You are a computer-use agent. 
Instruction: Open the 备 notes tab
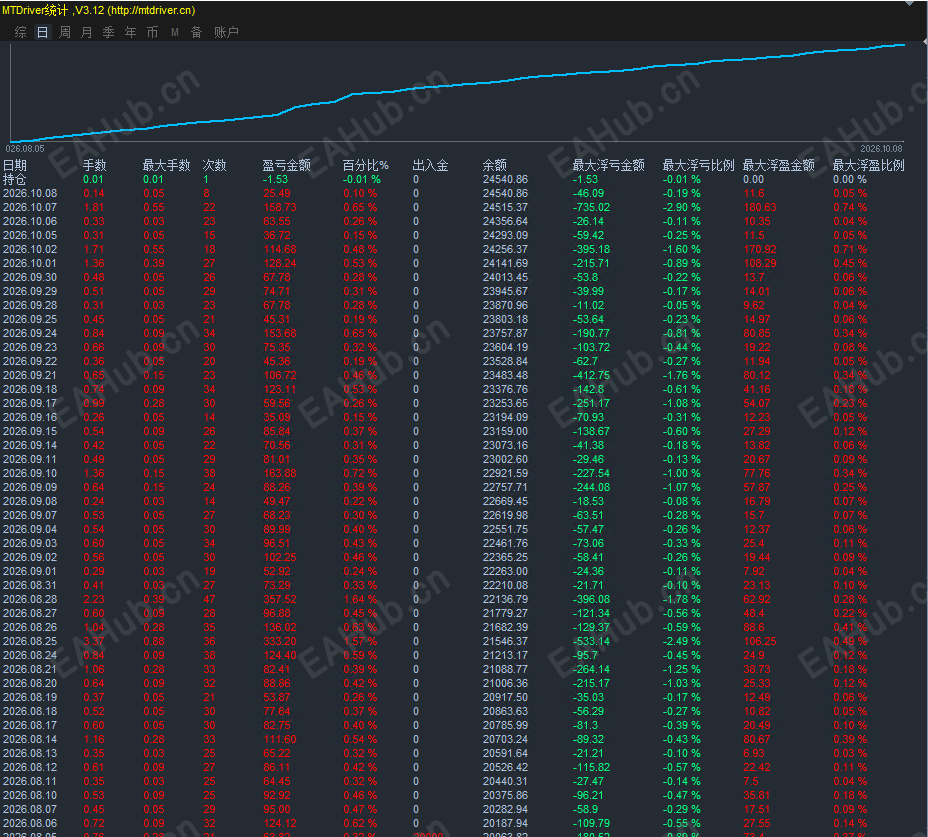(x=196, y=32)
